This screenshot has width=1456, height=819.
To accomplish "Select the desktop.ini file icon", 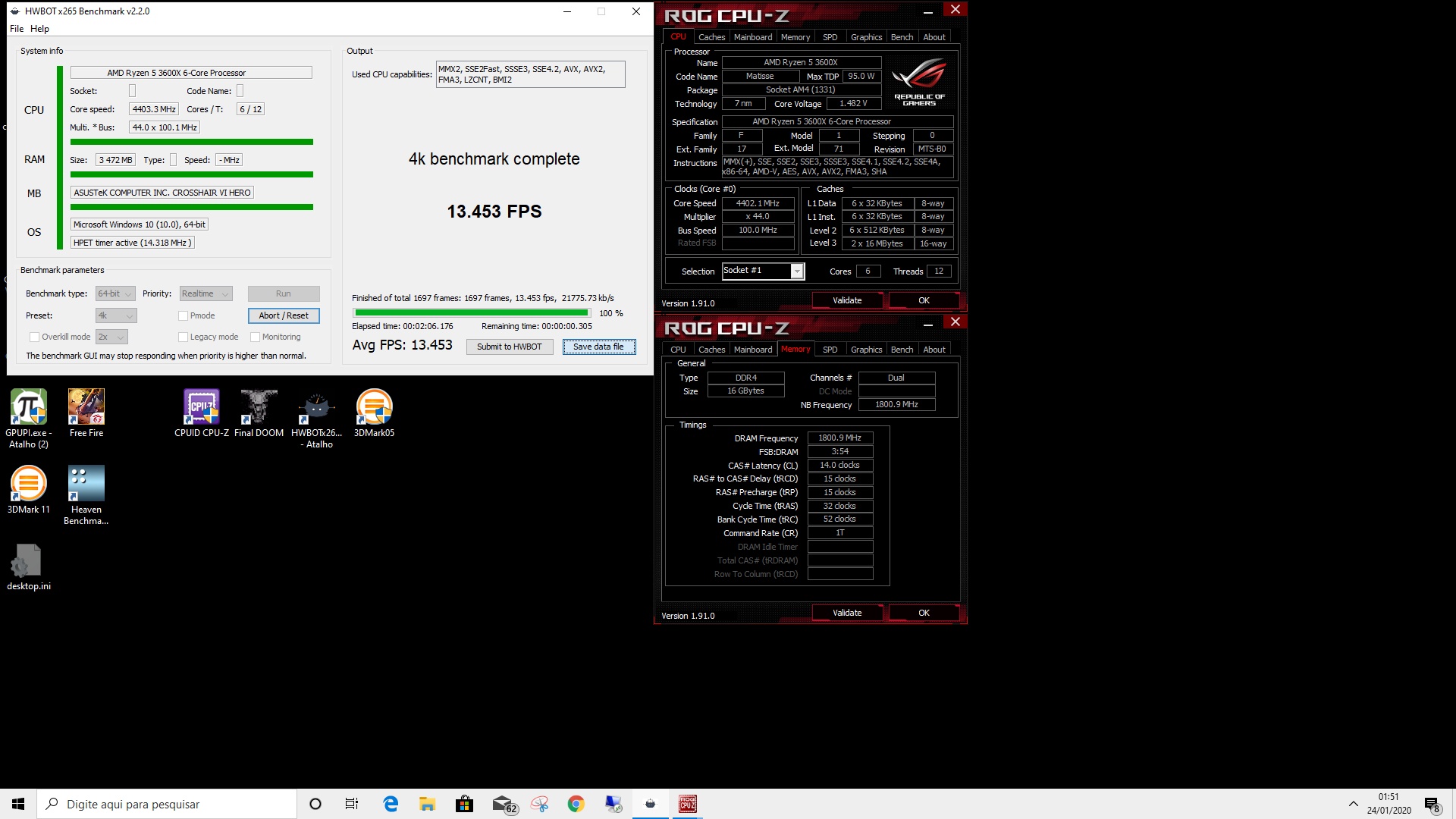I will (x=29, y=566).
